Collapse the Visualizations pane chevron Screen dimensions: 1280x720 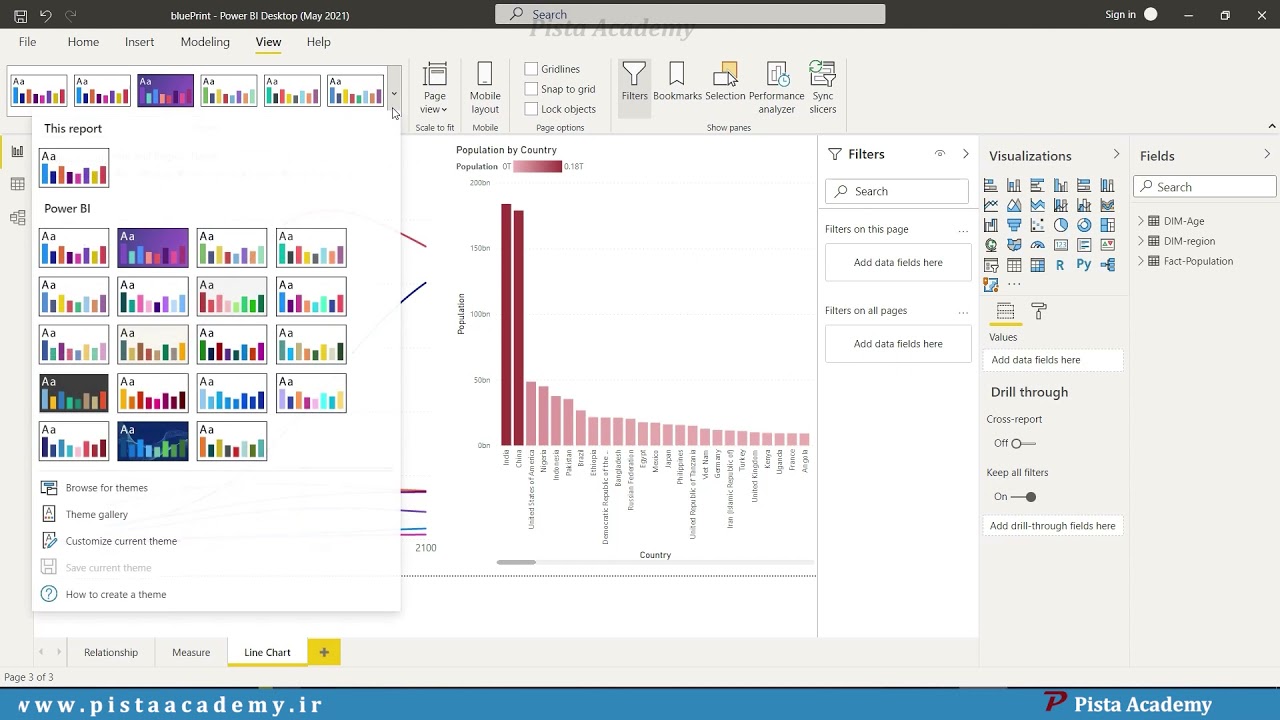click(x=1116, y=154)
